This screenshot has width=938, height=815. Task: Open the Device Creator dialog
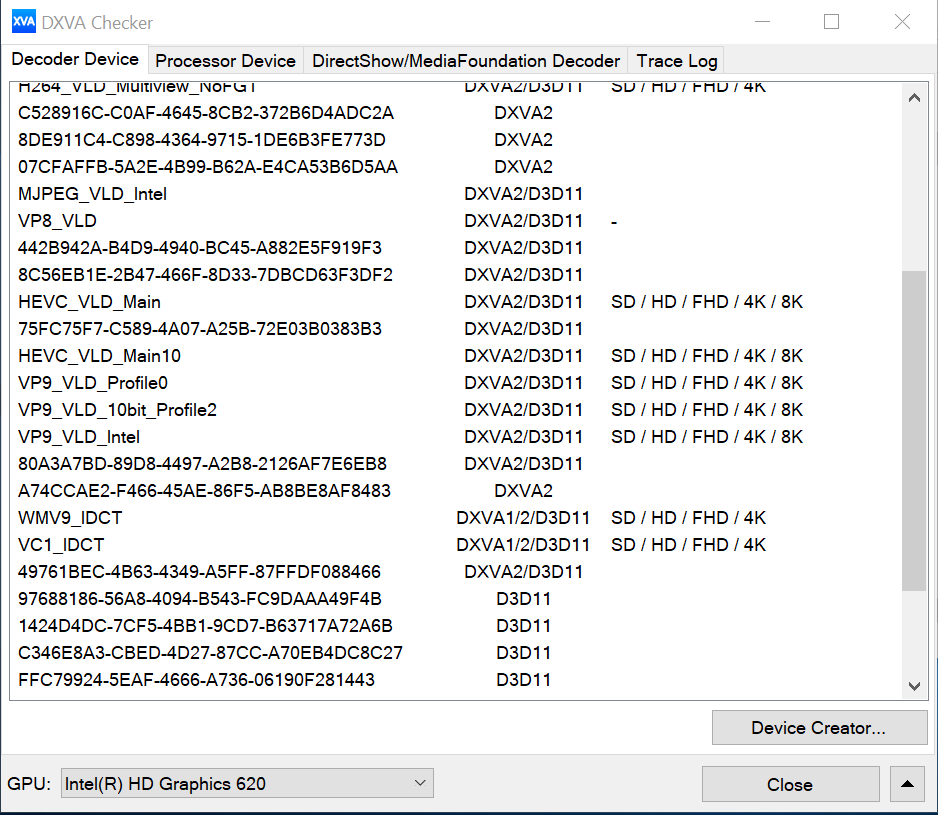click(819, 728)
